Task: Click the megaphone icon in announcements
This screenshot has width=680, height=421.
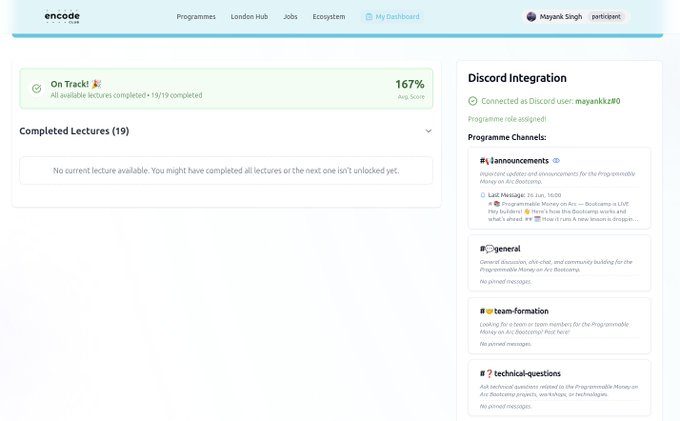Action: click(x=490, y=161)
